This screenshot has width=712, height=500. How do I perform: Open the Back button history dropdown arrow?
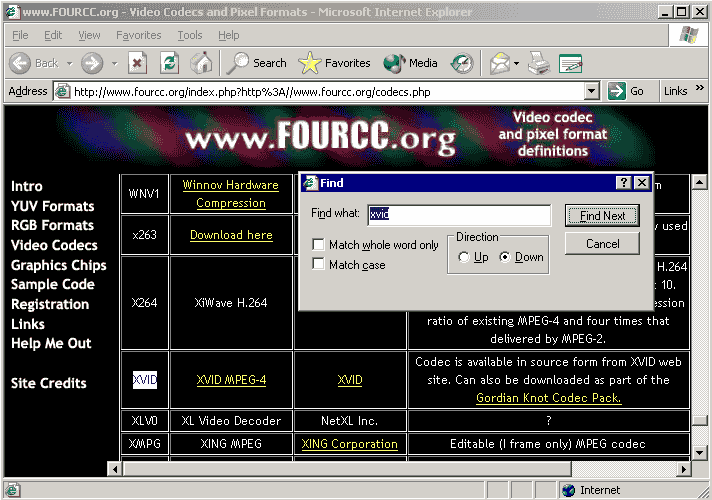(69, 64)
